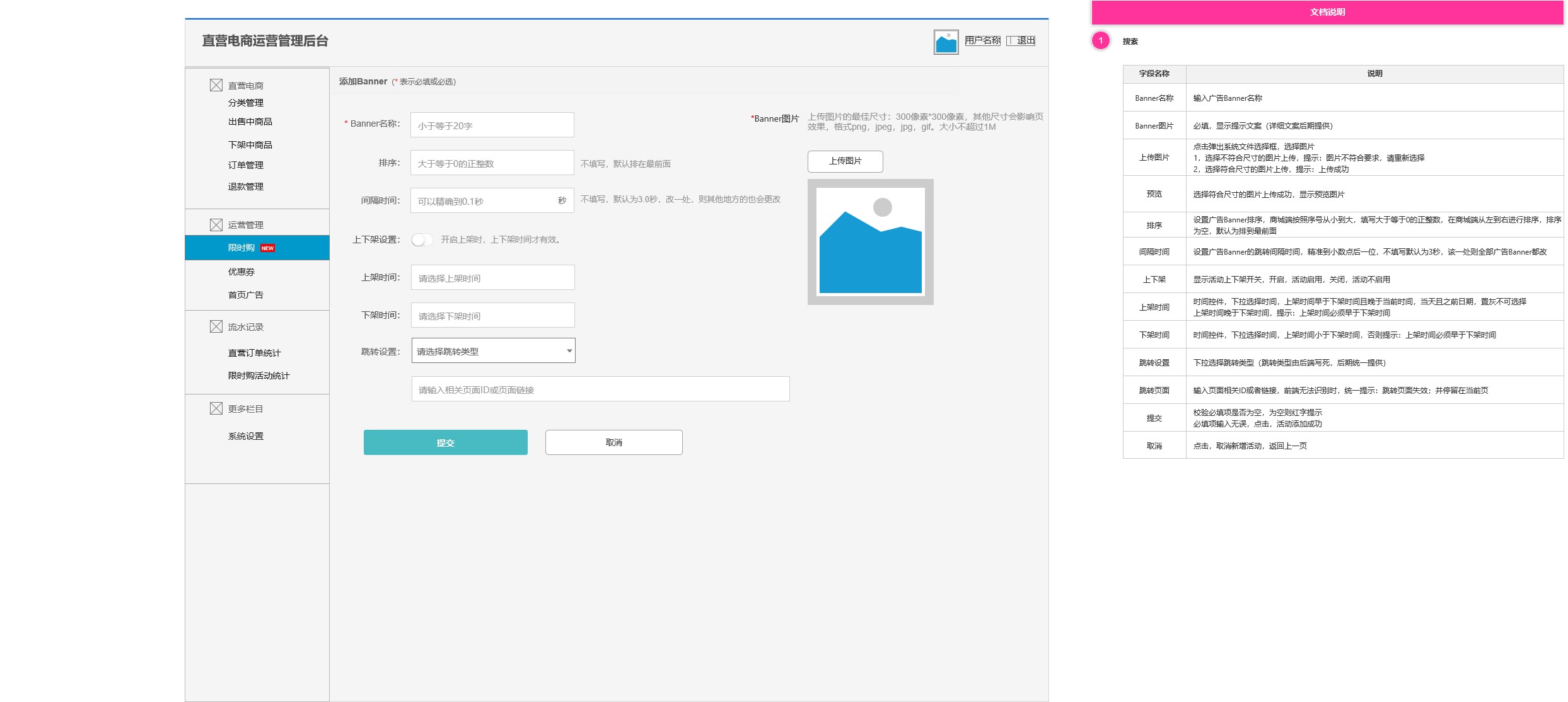Click the 说明 column header

tap(1374, 74)
